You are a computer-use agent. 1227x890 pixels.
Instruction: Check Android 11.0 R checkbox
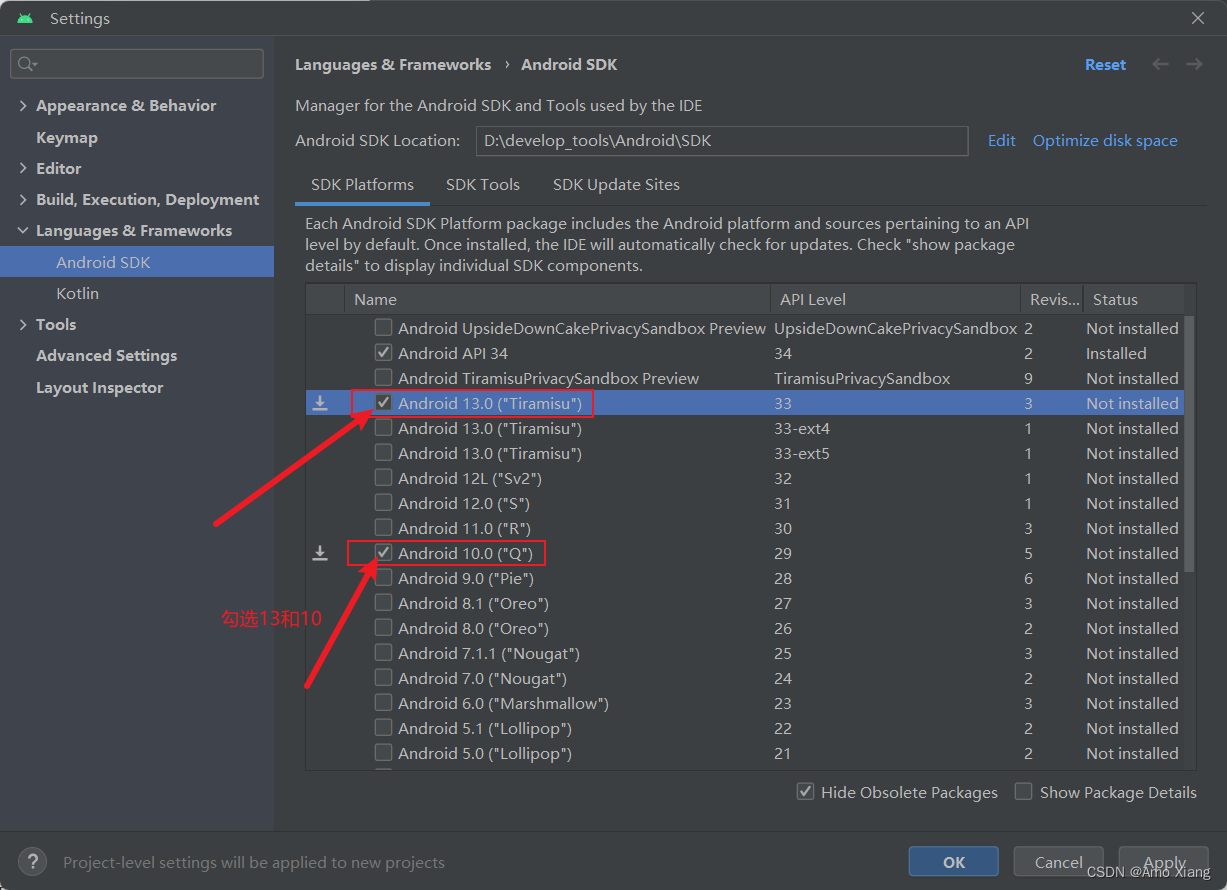pos(383,528)
